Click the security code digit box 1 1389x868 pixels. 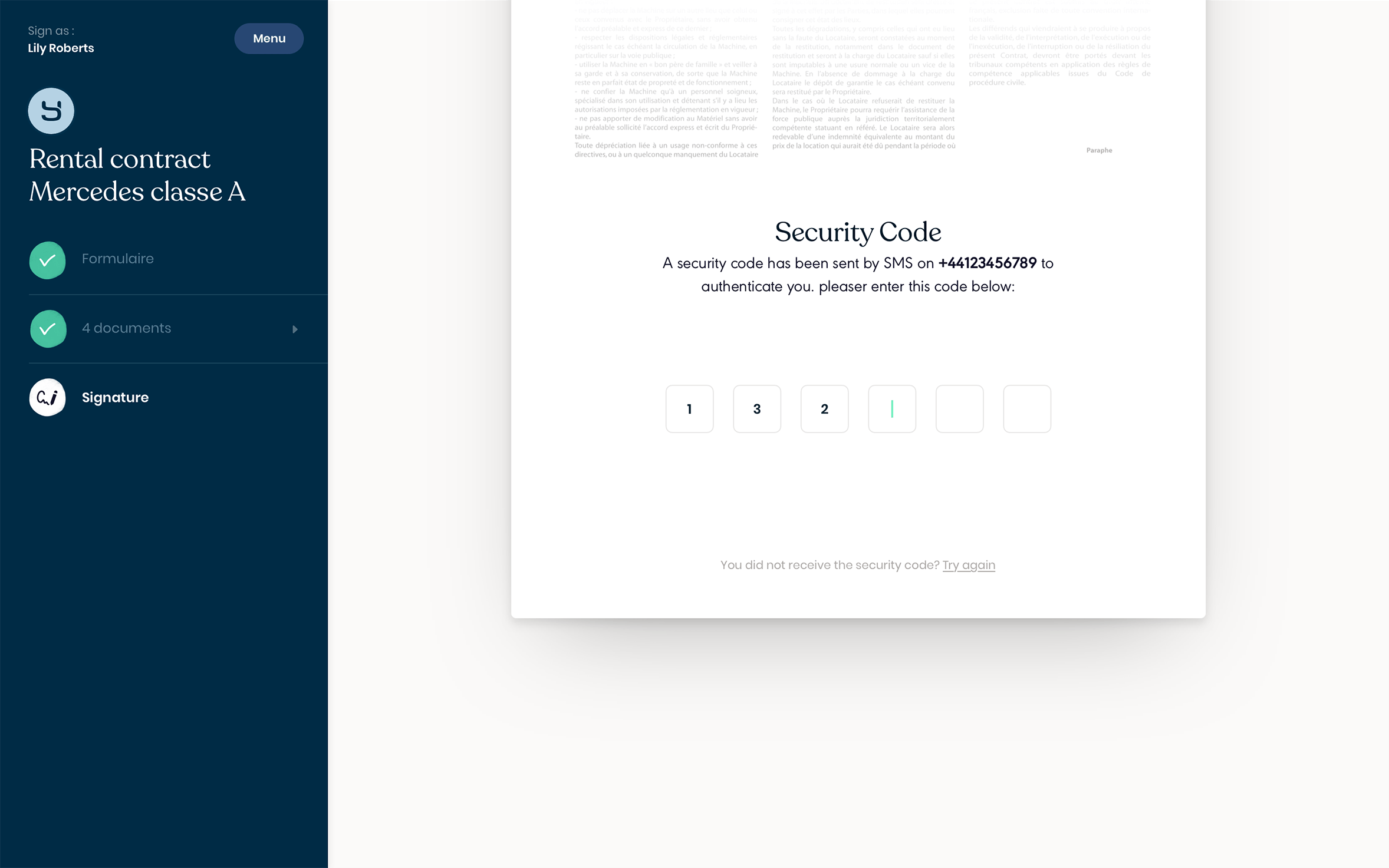coord(688,408)
